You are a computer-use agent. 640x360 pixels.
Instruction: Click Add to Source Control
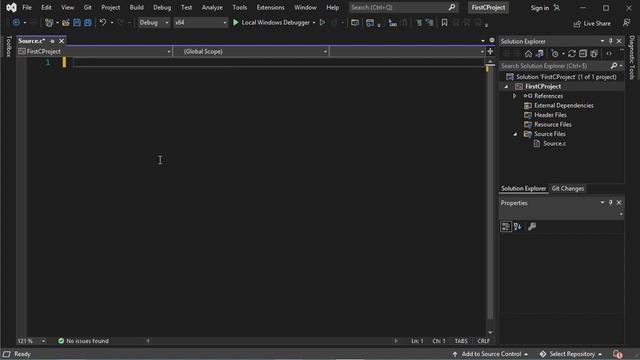(491, 354)
